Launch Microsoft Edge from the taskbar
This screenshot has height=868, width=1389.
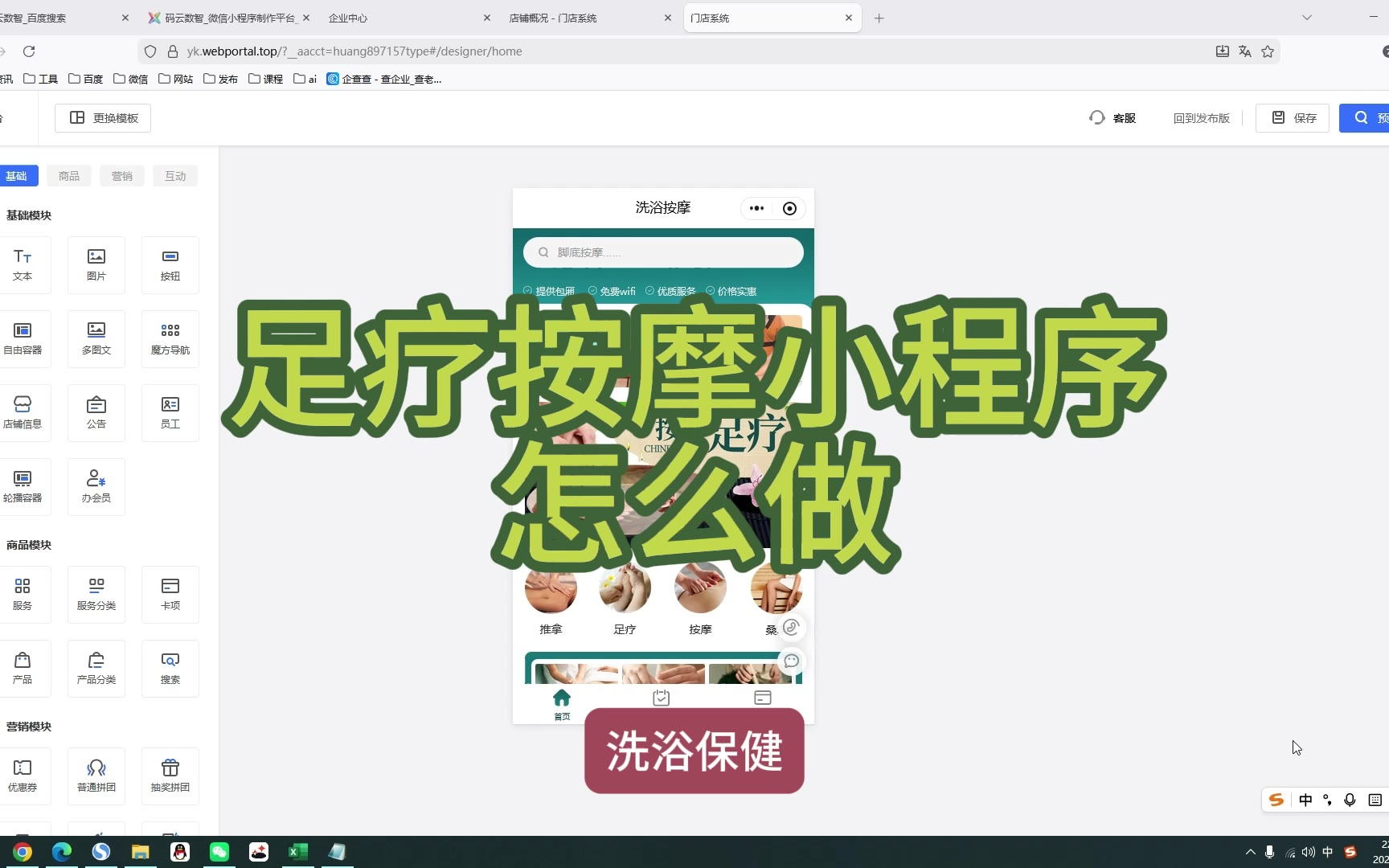(x=62, y=852)
